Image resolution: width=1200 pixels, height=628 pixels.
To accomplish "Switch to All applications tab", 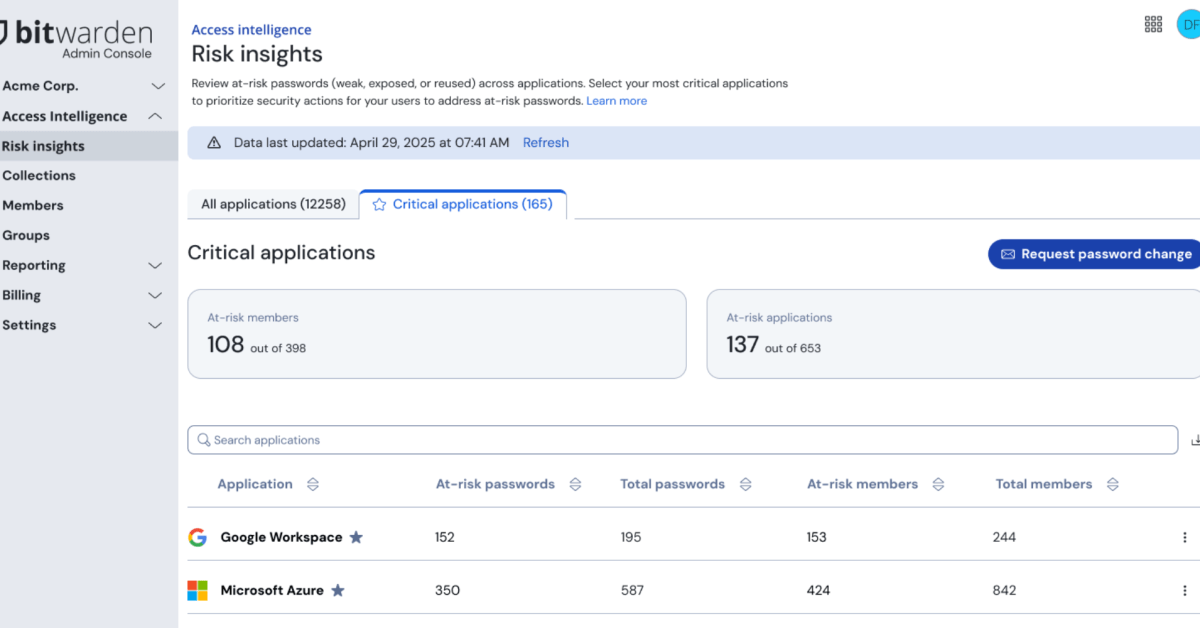I will [273, 204].
